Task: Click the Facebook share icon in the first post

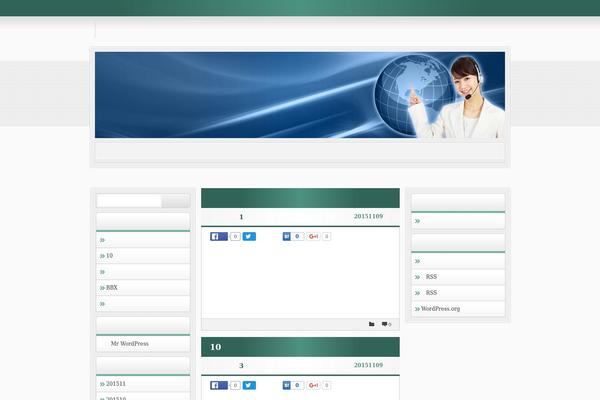Action: click(219, 237)
